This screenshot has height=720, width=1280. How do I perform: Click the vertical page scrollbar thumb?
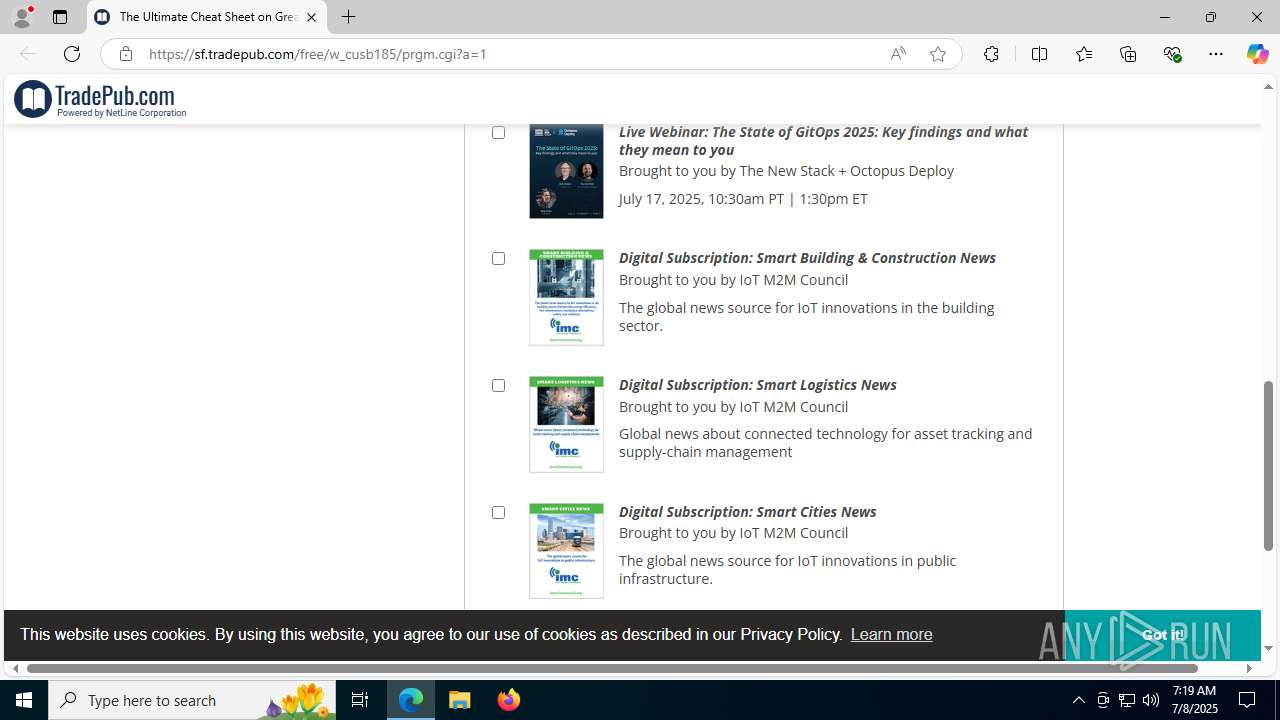(x=1268, y=466)
